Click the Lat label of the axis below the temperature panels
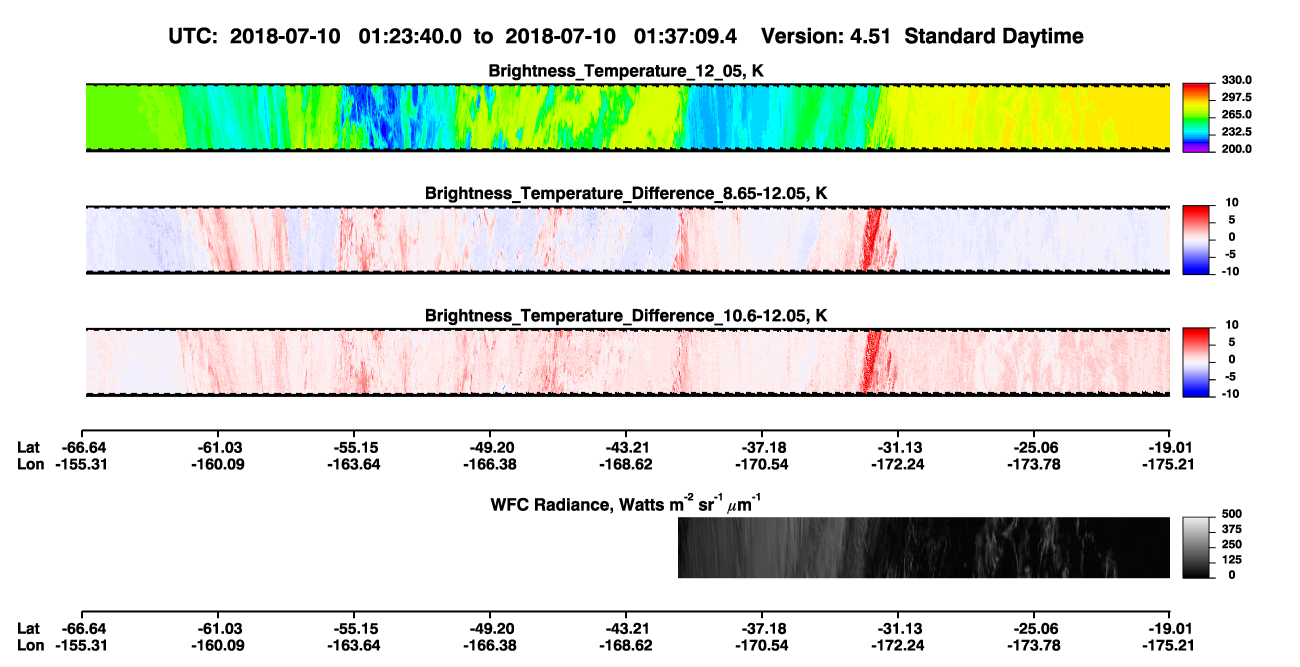The height and width of the screenshot is (667, 1300). pos(29,447)
